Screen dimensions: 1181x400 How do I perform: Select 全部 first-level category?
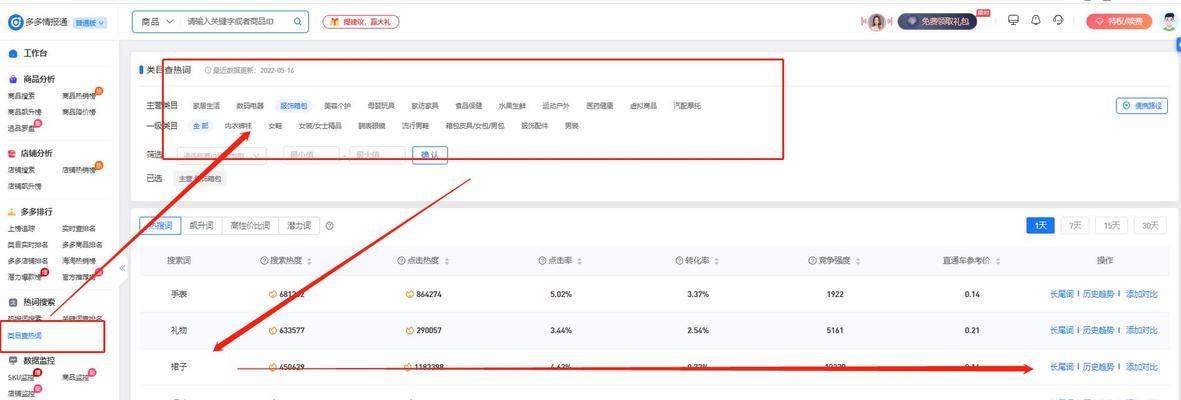tap(200, 126)
